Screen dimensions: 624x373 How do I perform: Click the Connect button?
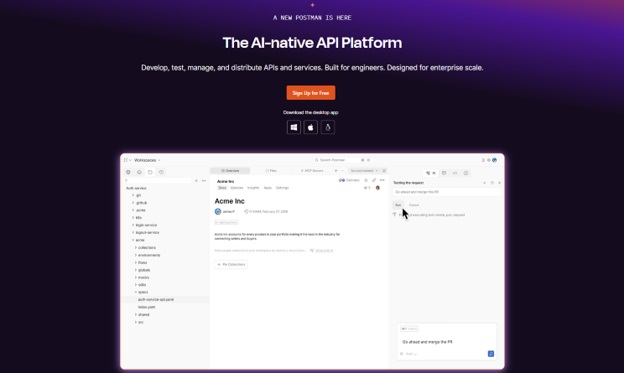[349, 180]
